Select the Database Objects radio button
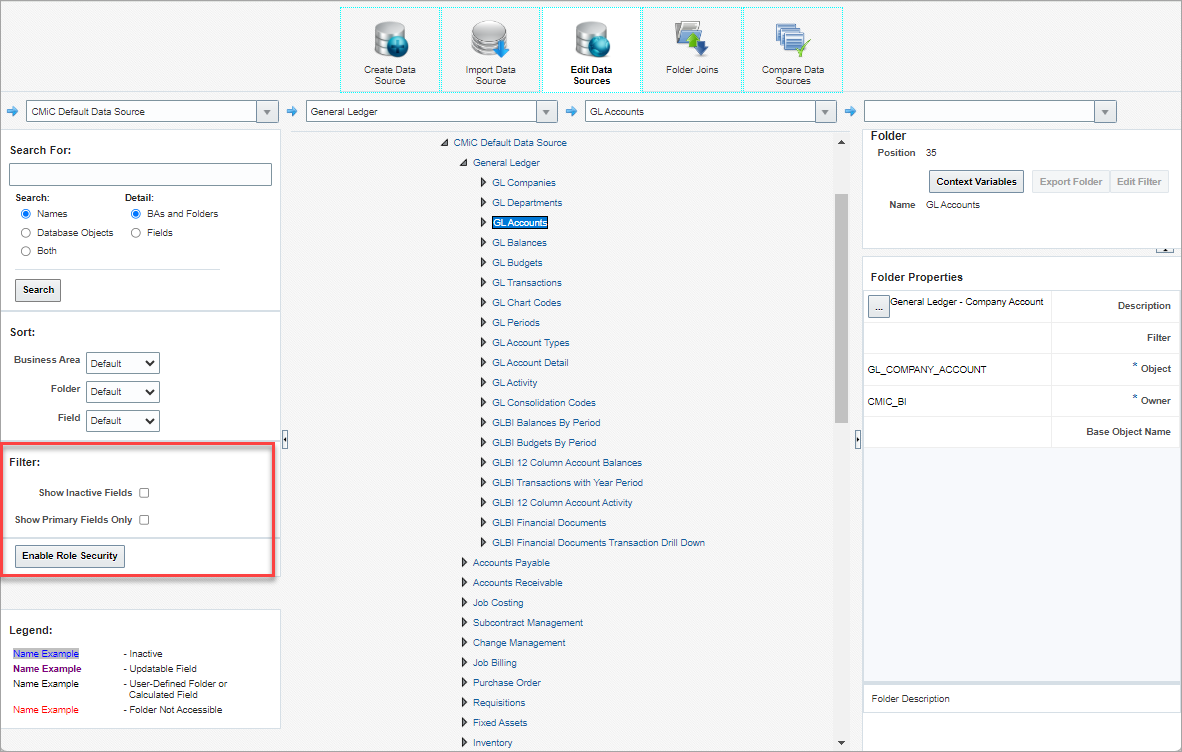This screenshot has height=752, width=1182. point(26,233)
